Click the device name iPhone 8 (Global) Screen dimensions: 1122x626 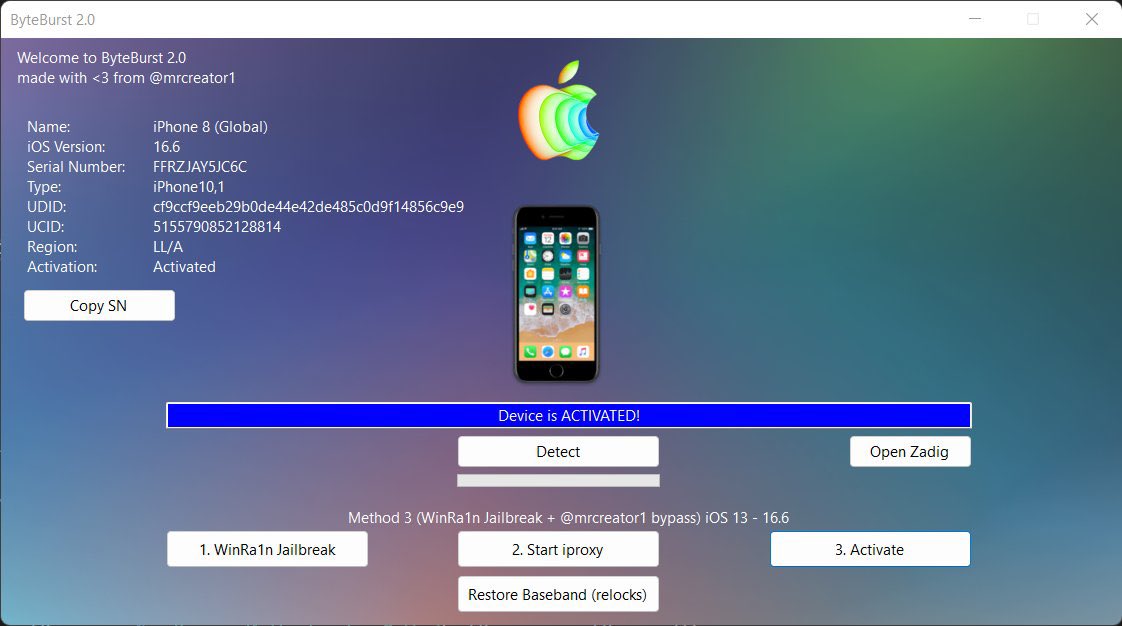click(210, 127)
